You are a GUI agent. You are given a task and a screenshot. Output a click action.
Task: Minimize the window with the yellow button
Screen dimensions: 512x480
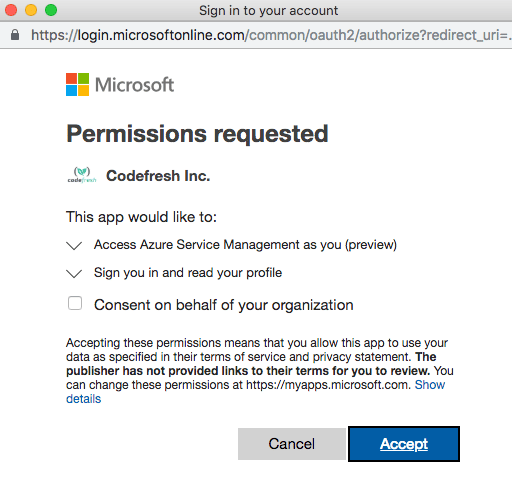click(x=31, y=10)
